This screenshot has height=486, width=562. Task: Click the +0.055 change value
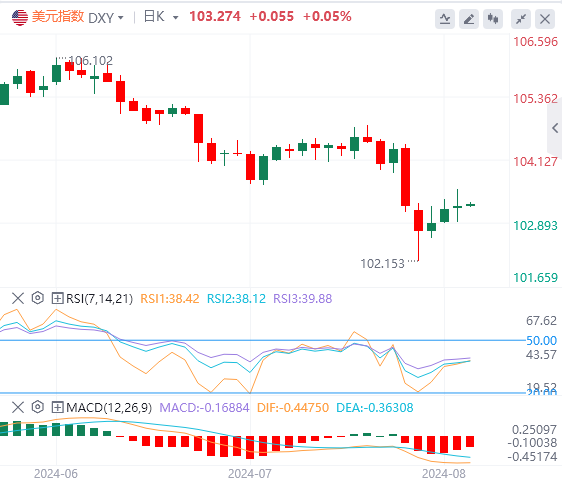click(271, 16)
